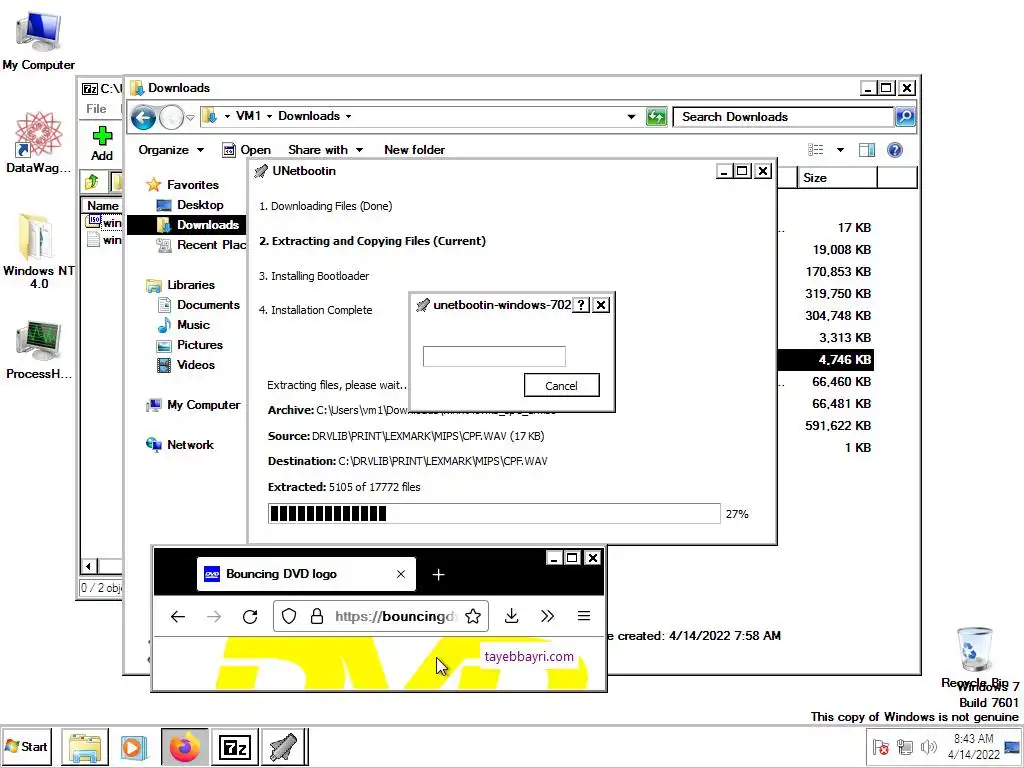Open Organize dropdown menu
The image size is (1024, 768).
point(171,150)
